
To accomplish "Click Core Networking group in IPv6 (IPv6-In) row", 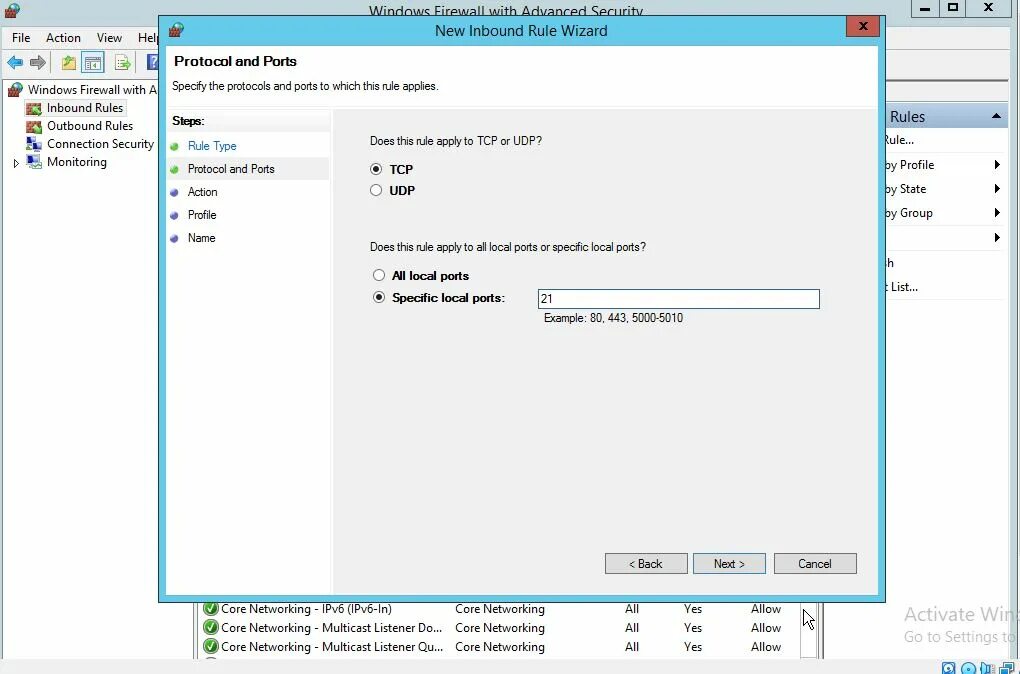I will pos(500,609).
